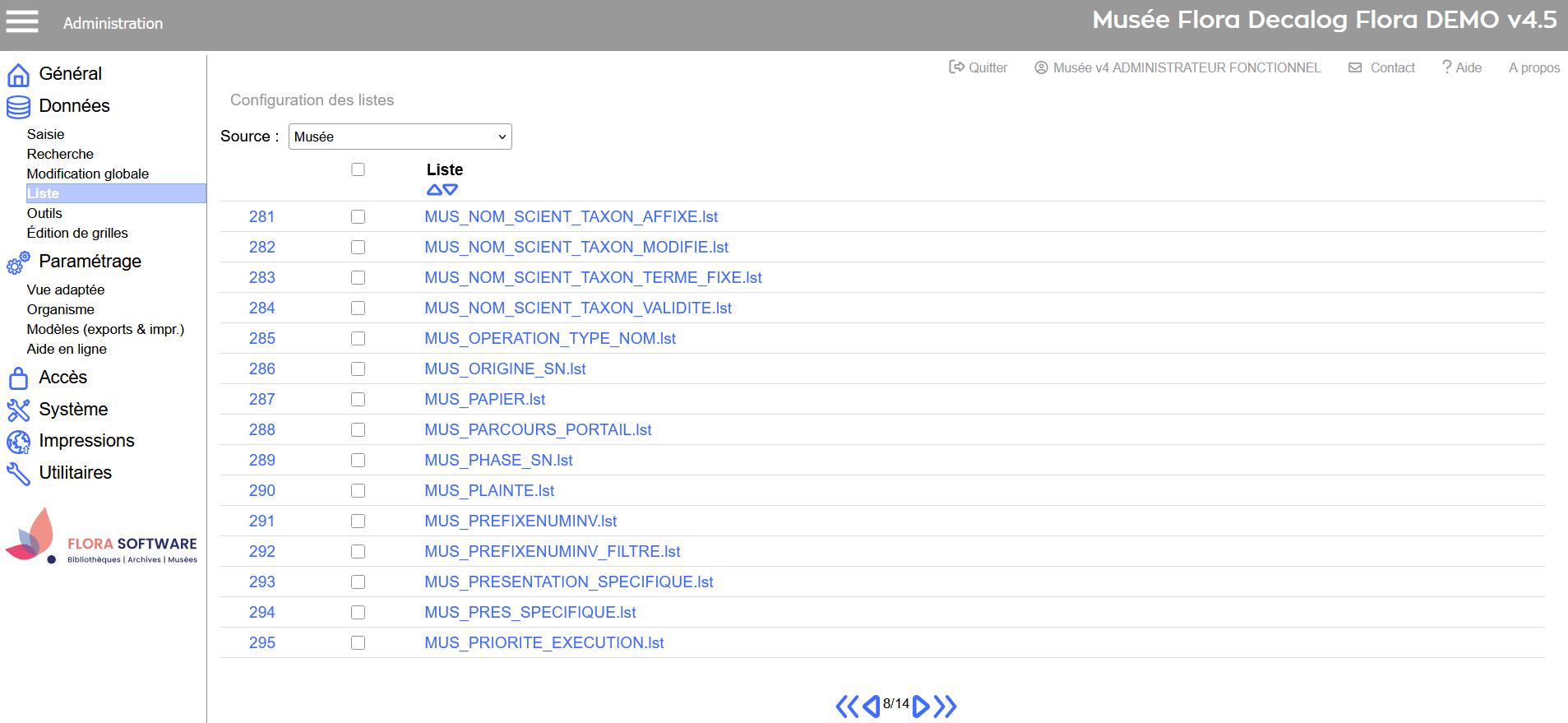This screenshot has height=723, width=1568.
Task: Toggle the select-all checkbox in header
Action: [x=358, y=169]
